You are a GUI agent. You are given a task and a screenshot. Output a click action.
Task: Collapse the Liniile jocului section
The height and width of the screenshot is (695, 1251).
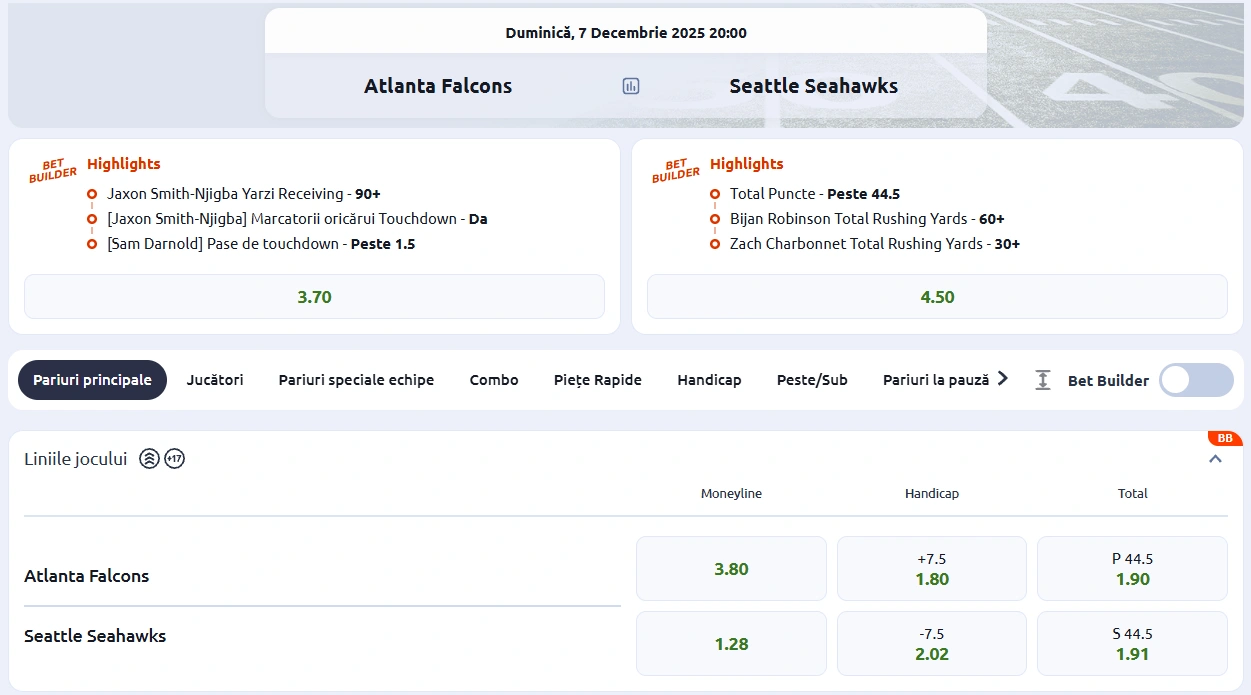(x=1215, y=458)
